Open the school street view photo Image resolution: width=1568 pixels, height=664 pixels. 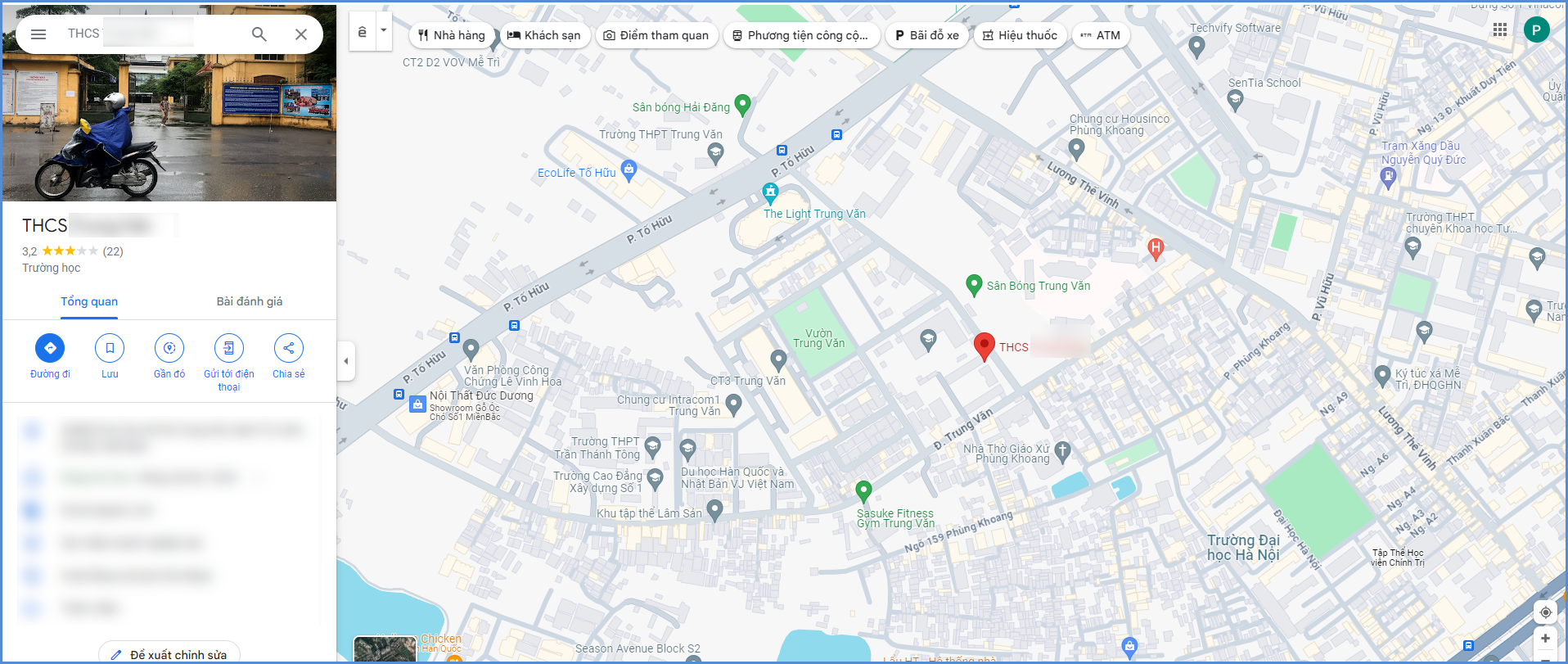[169, 103]
